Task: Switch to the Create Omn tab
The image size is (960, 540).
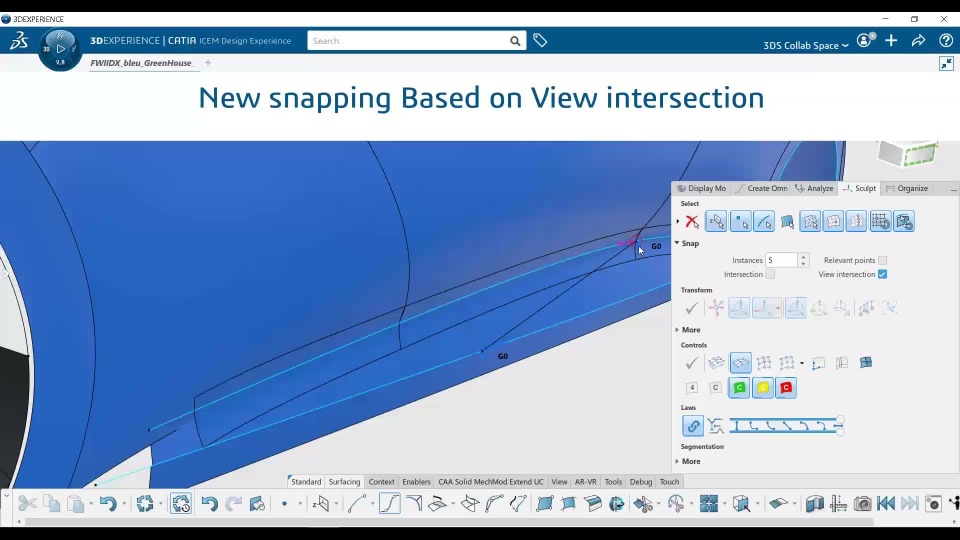Action: (761, 188)
